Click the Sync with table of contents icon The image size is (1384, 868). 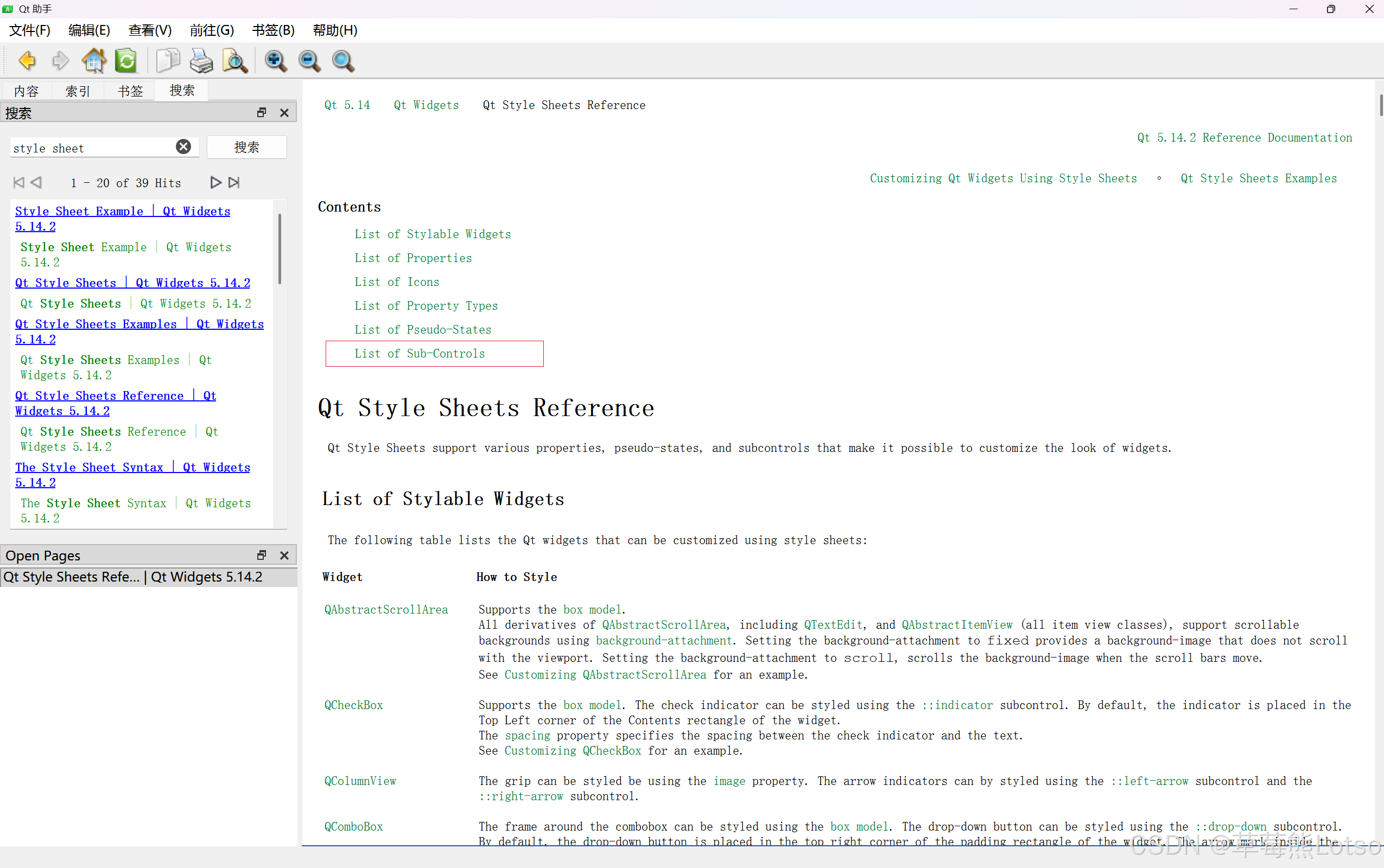coord(126,61)
